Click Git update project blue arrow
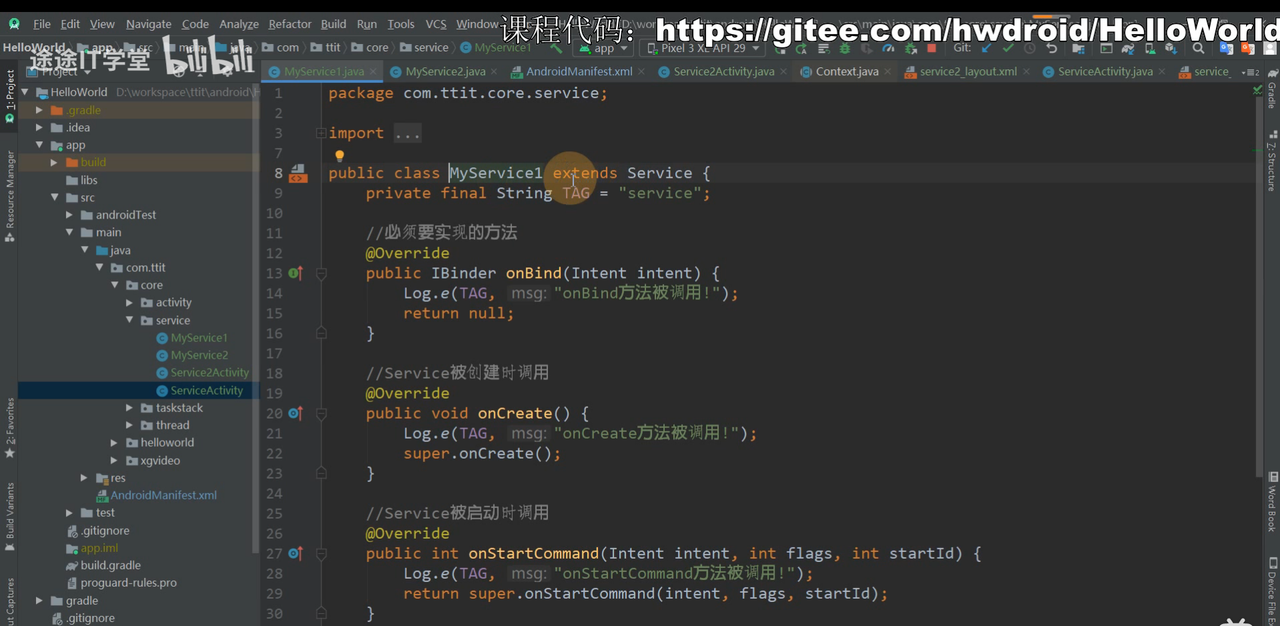The height and width of the screenshot is (626, 1280). [x=987, y=48]
